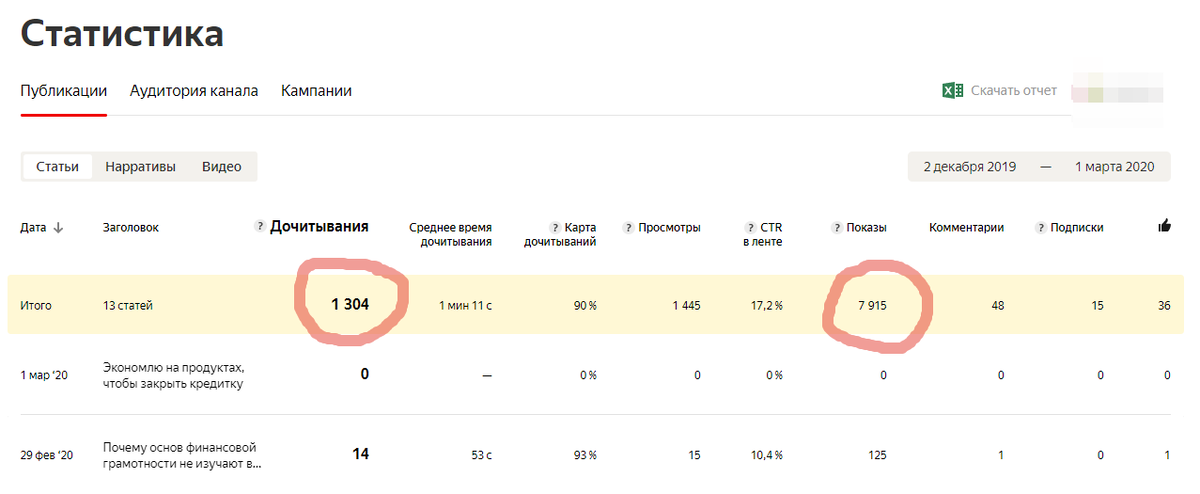1200x494 pixels.
Task: Click the Показы column header text
Action: (867, 227)
